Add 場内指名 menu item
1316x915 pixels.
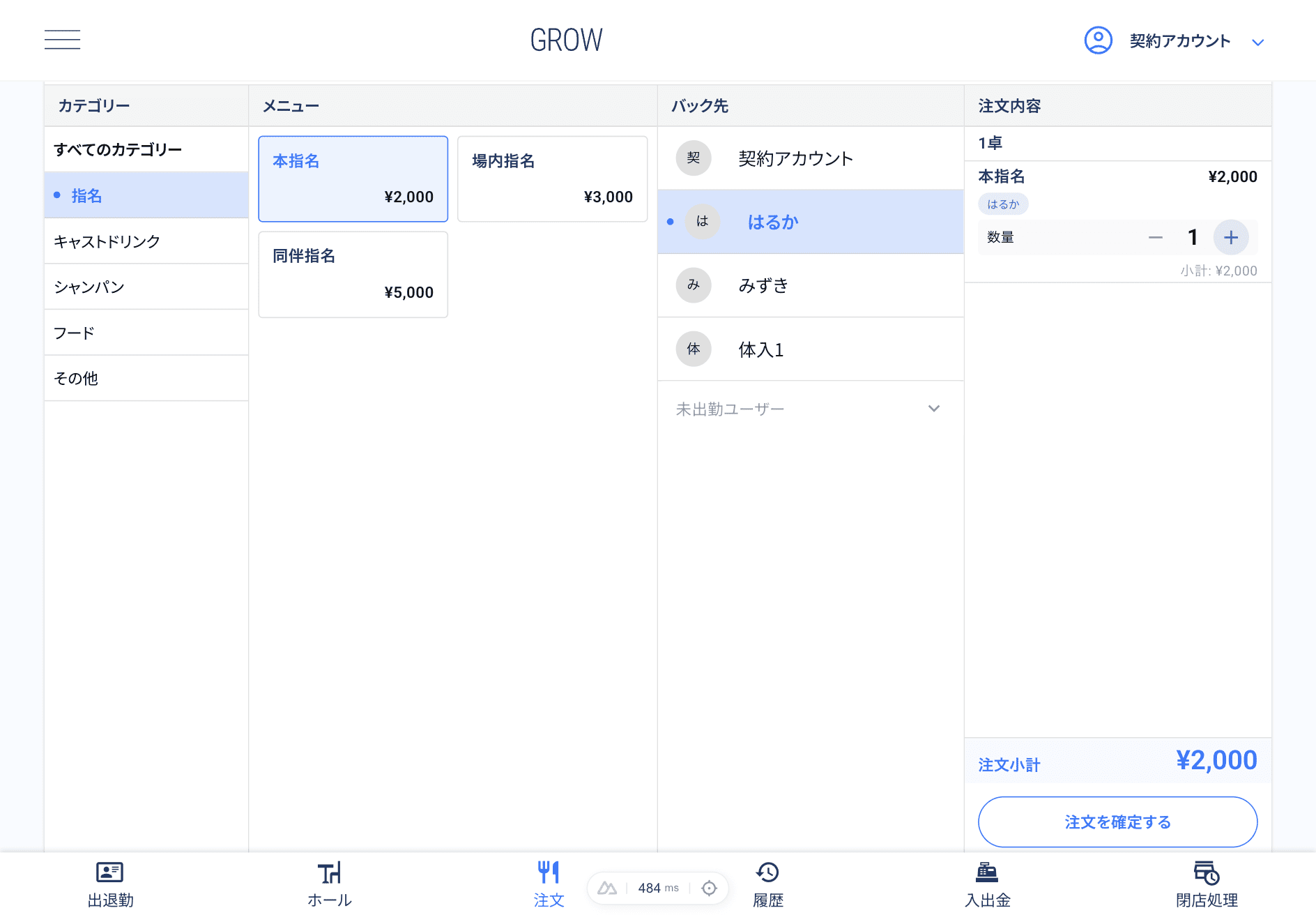coord(552,179)
